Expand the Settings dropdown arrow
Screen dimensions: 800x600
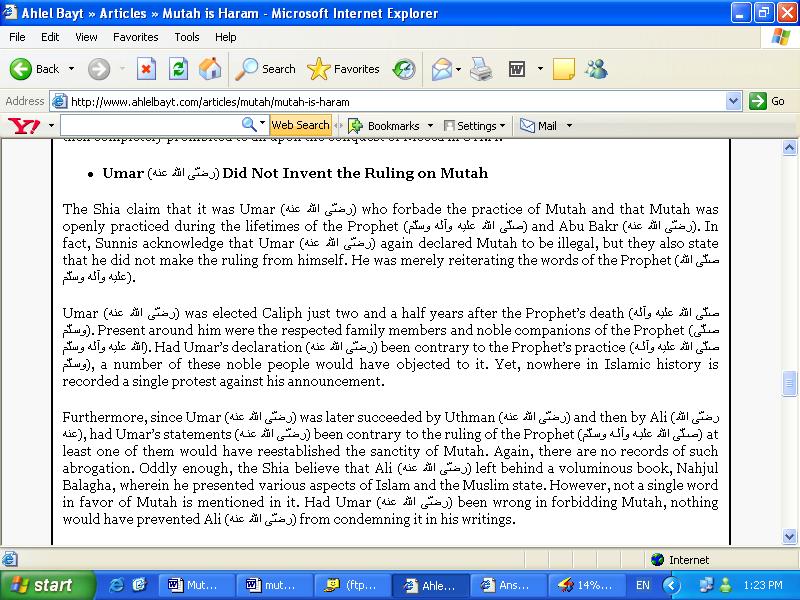[503, 126]
